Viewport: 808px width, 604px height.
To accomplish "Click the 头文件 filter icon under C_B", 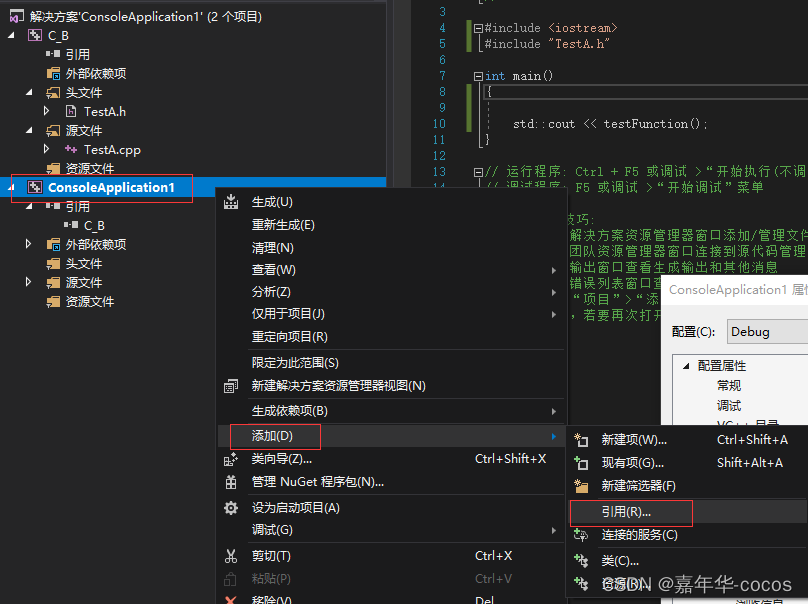I will pos(53,93).
